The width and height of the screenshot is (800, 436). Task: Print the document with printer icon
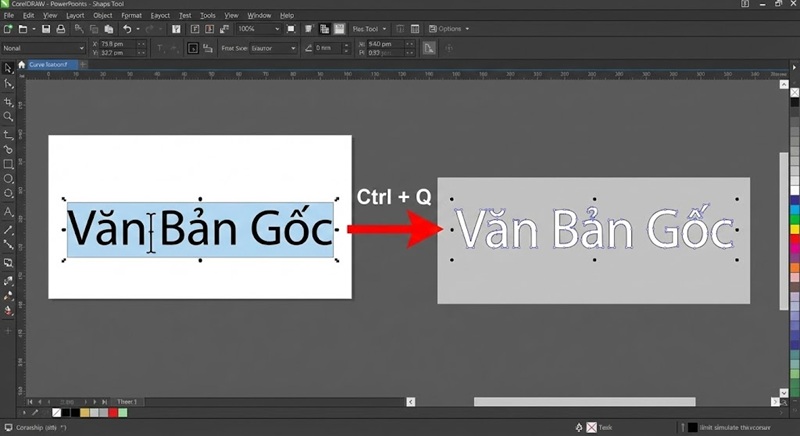[x=61, y=29]
